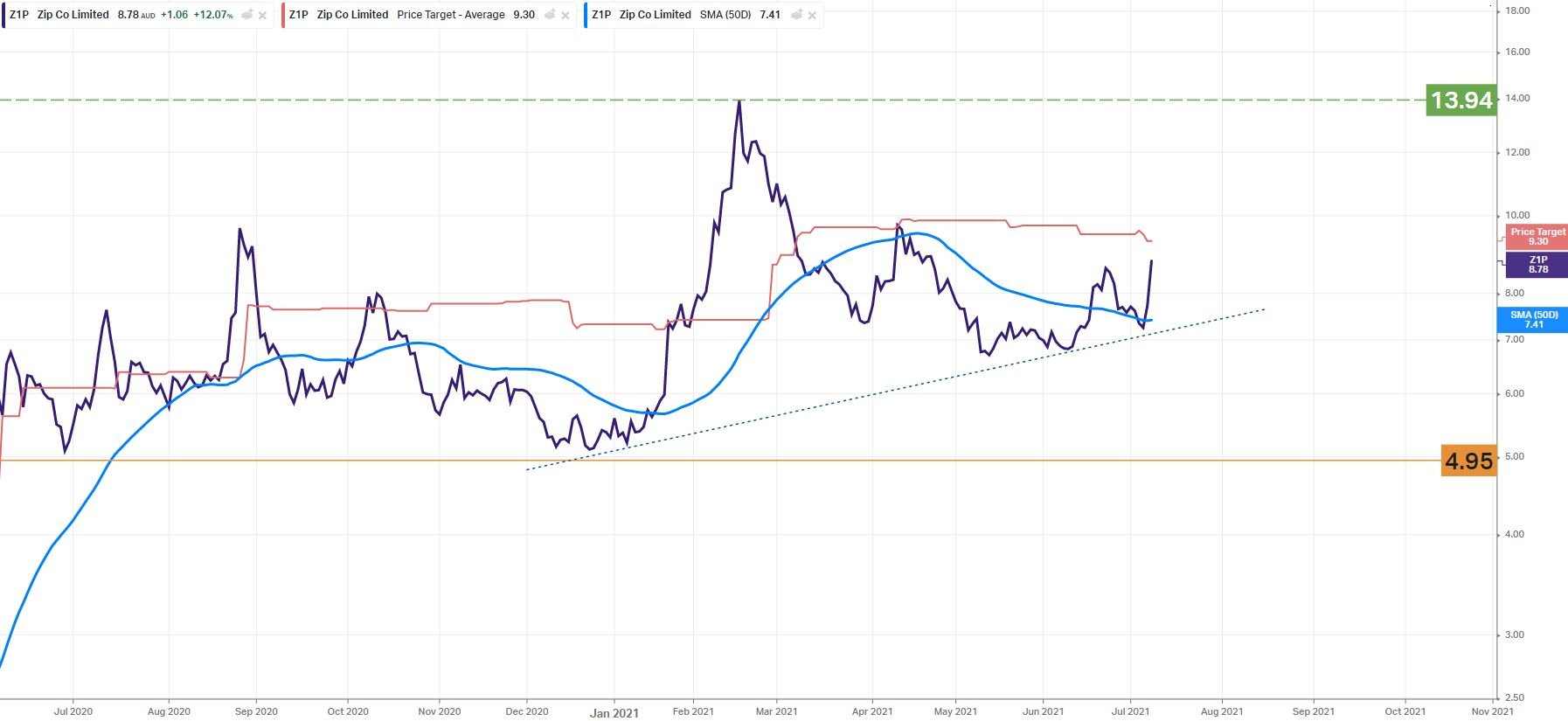Click the 'Jul 2020' date axis label
The width and height of the screenshot is (1568, 721).
click(x=73, y=711)
